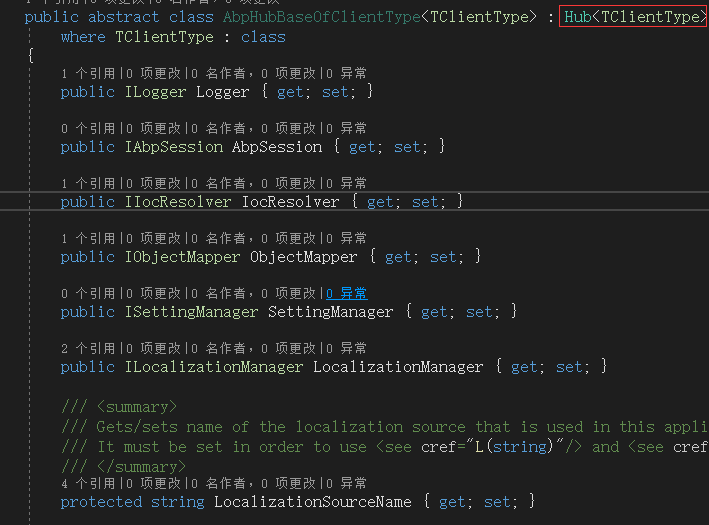Click the cref="L(string)" attribute text
Screen dimensions: 709x525
[492, 447]
